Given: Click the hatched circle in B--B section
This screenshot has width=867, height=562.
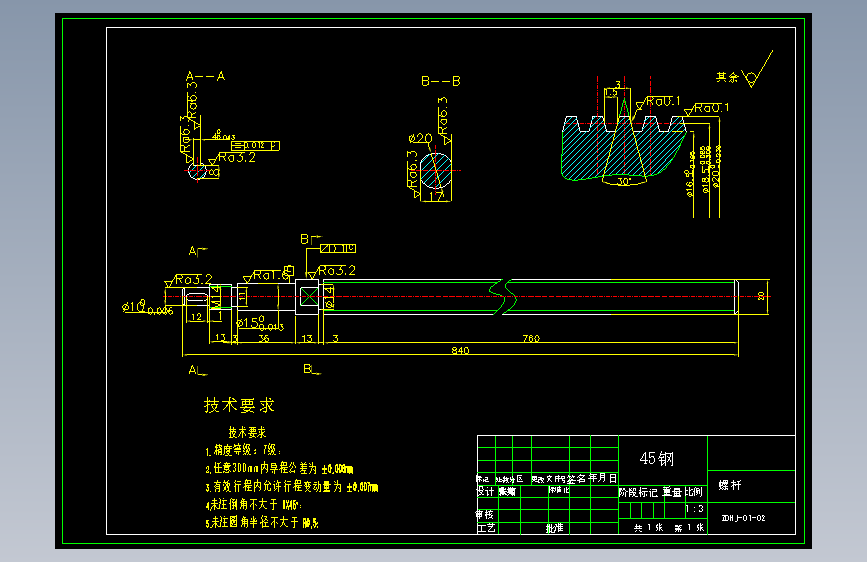Looking at the screenshot, I should pos(436,170).
